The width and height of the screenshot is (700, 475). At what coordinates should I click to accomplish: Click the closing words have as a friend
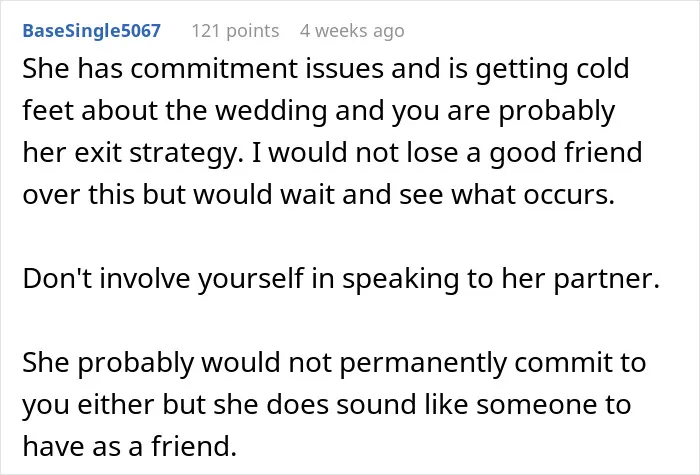pyautogui.click(x=129, y=446)
